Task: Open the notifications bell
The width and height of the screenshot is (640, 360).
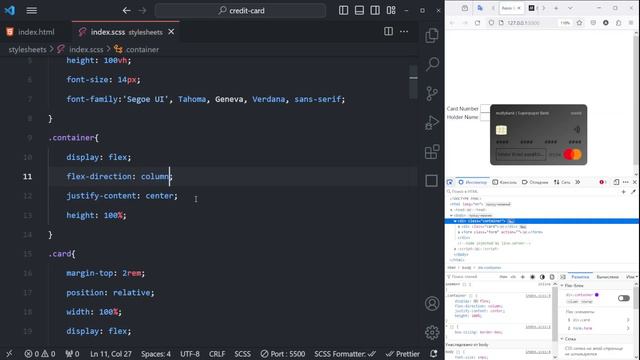Action: [x=433, y=354]
